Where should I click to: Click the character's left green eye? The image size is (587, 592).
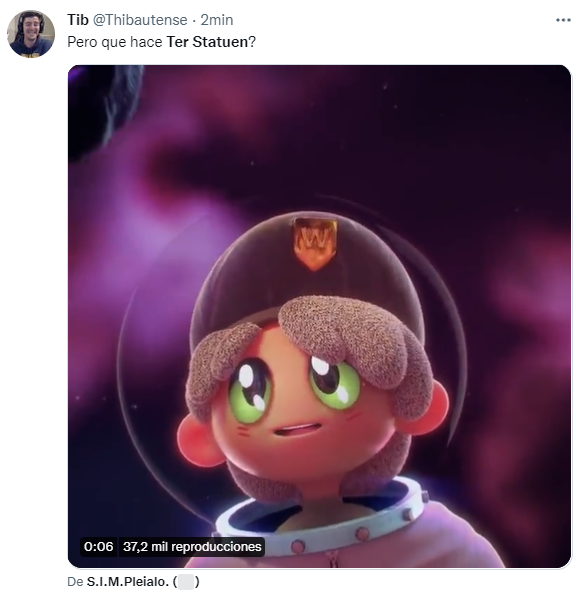(250, 390)
